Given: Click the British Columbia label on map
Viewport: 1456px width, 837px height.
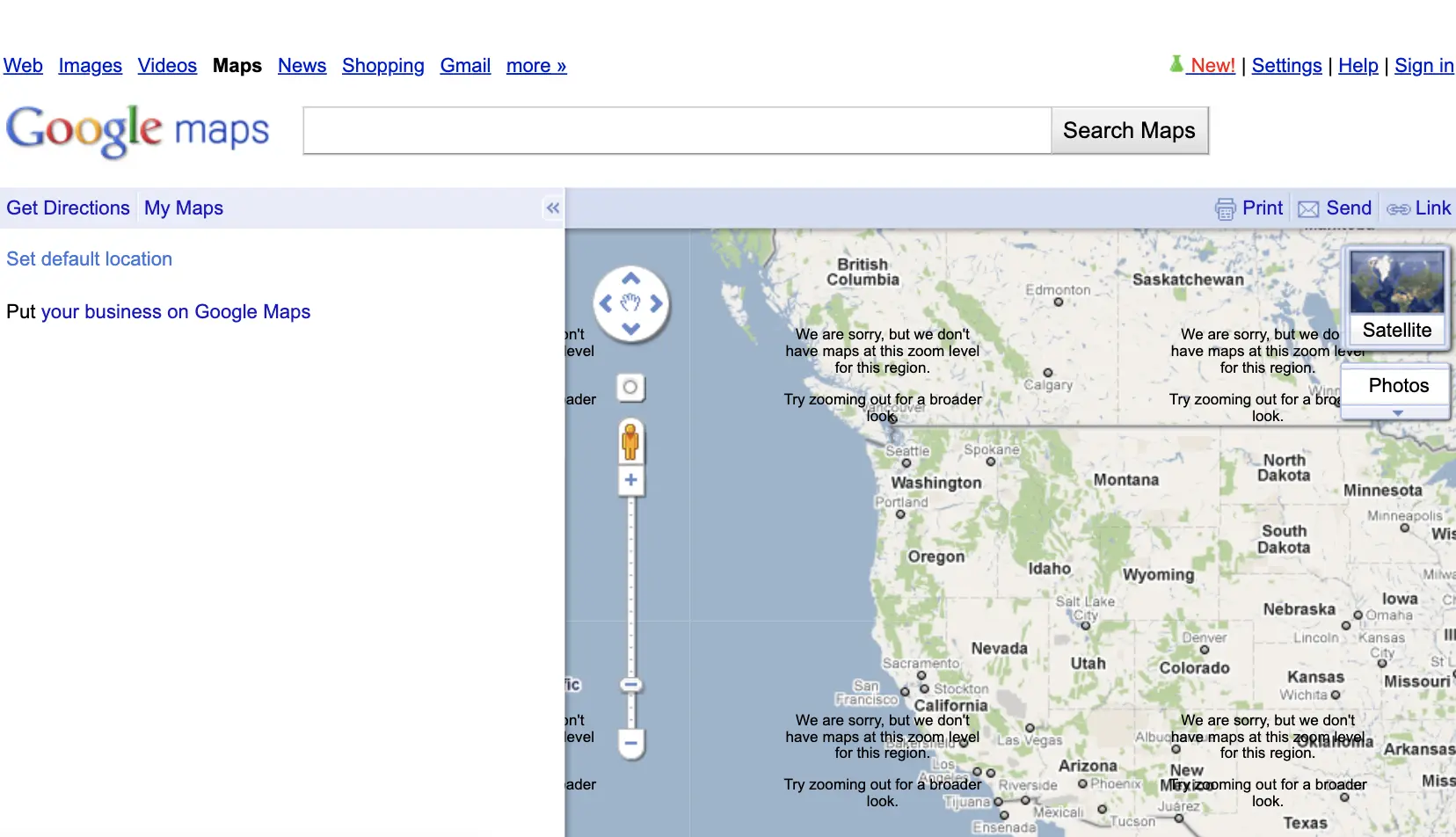Looking at the screenshot, I should point(863,272).
